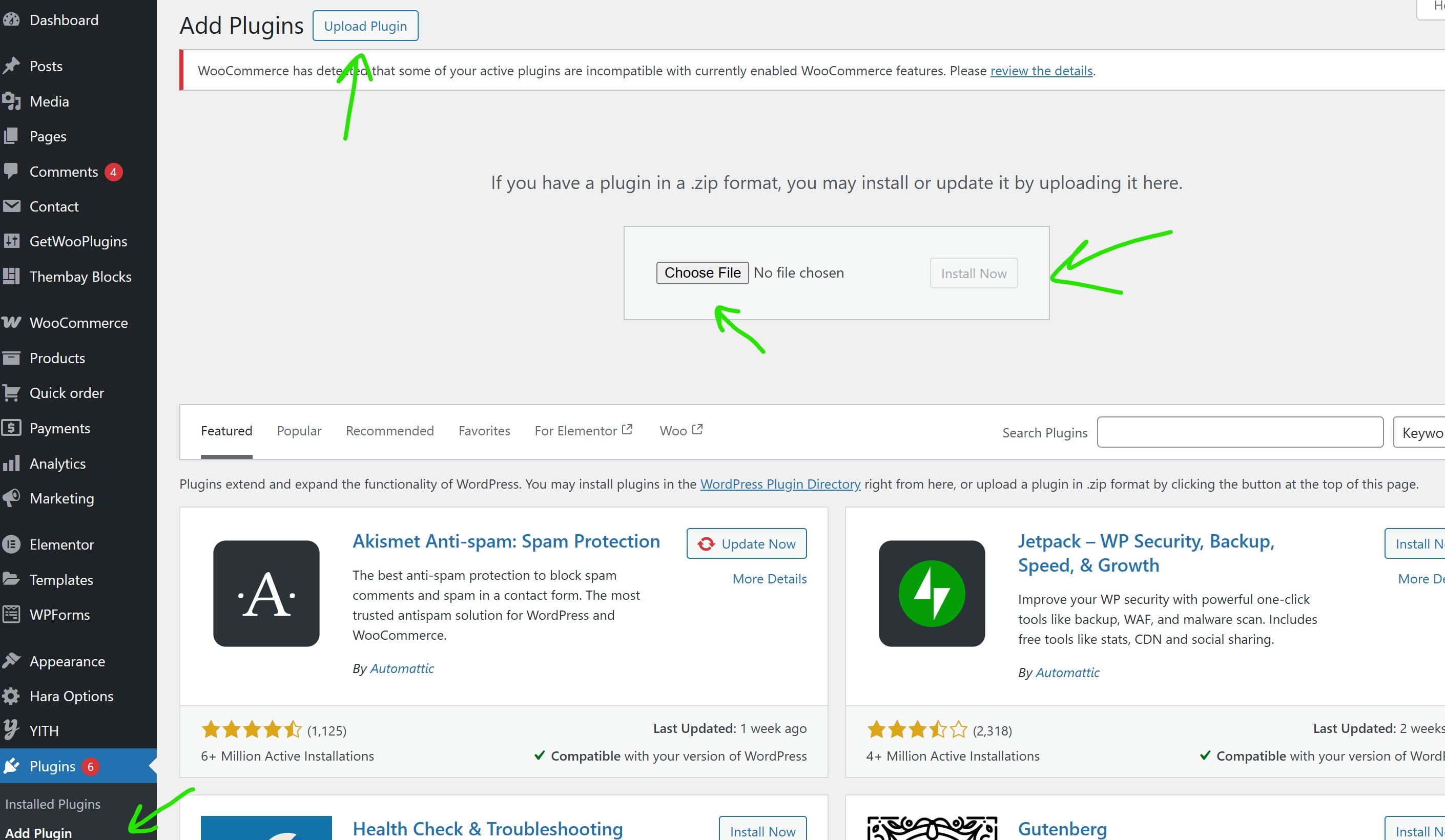Open the Dashboard sidebar icon
Screen dimensions: 1445x840
[11, 20]
